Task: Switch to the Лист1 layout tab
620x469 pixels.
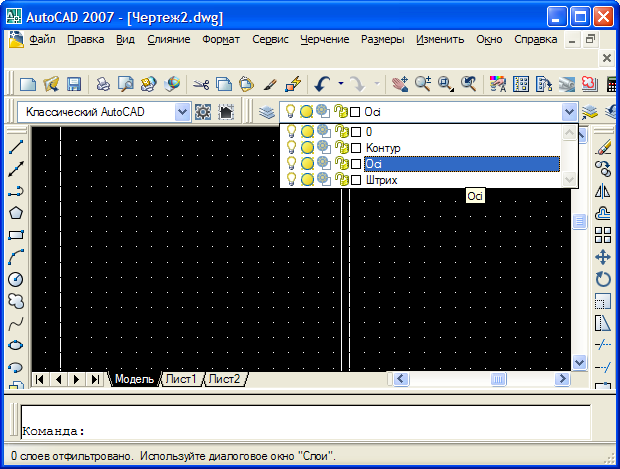Action: pyautogui.click(x=181, y=379)
